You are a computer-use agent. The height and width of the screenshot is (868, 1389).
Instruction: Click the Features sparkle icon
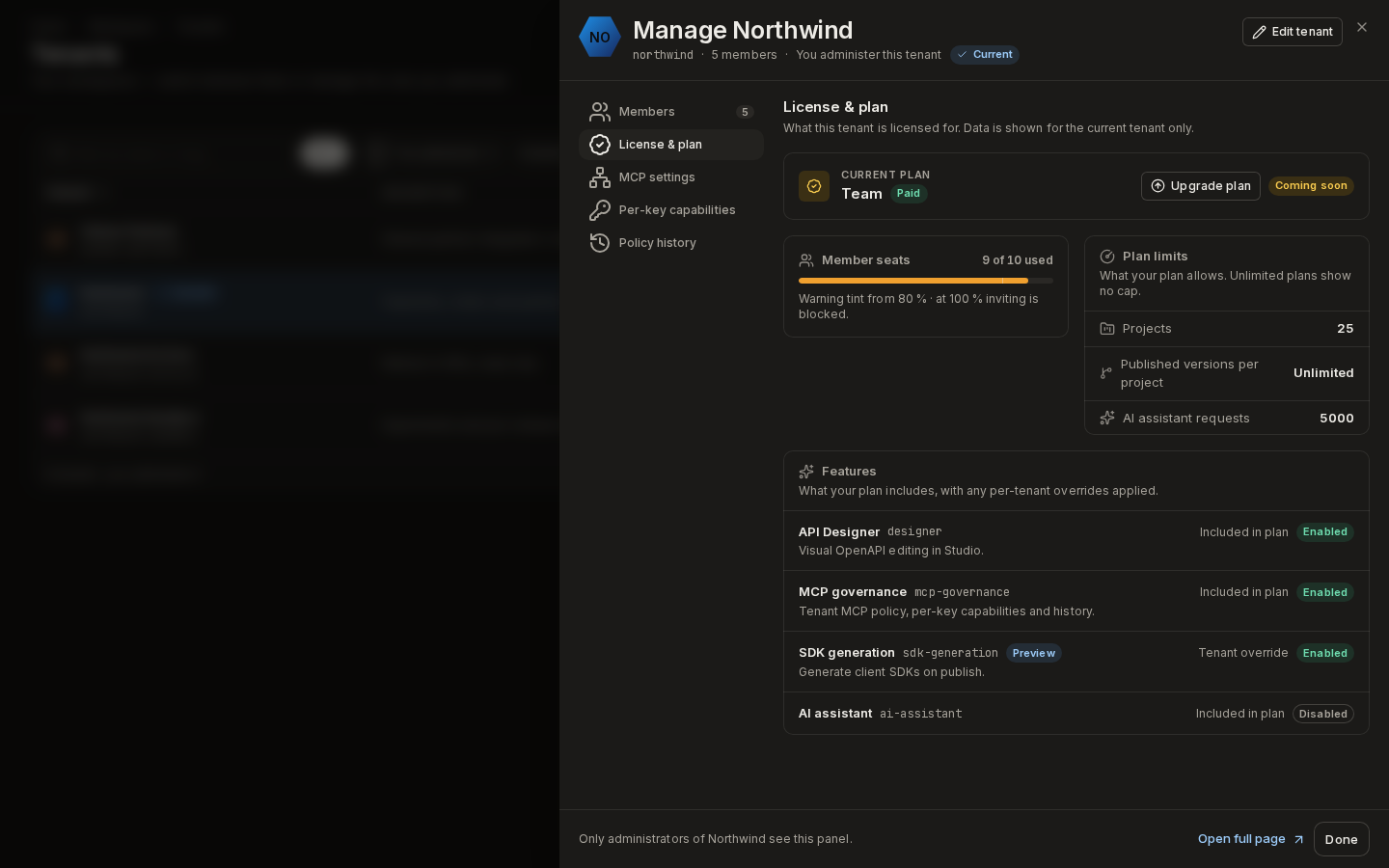pos(806,472)
